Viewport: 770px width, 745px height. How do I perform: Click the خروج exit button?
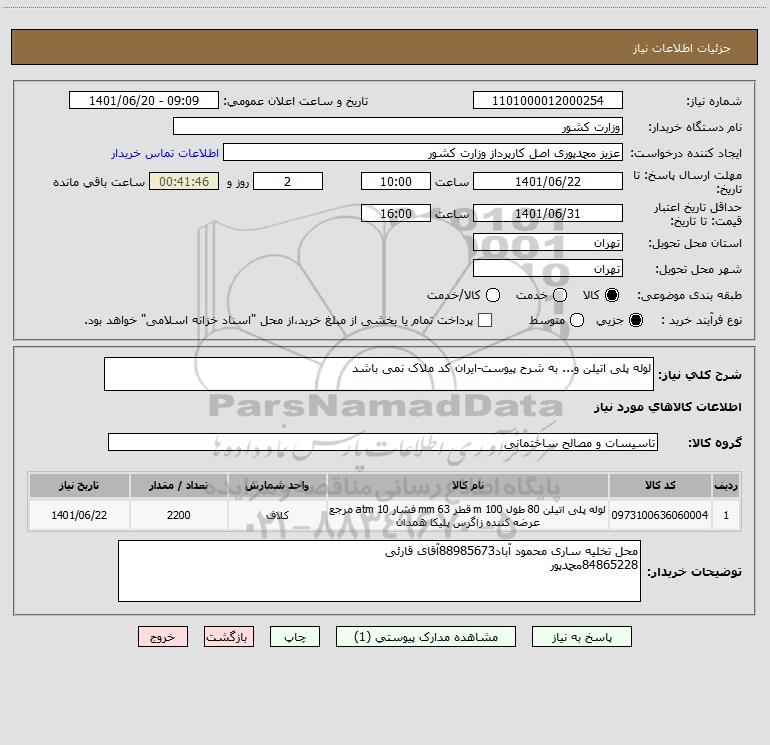(x=163, y=637)
